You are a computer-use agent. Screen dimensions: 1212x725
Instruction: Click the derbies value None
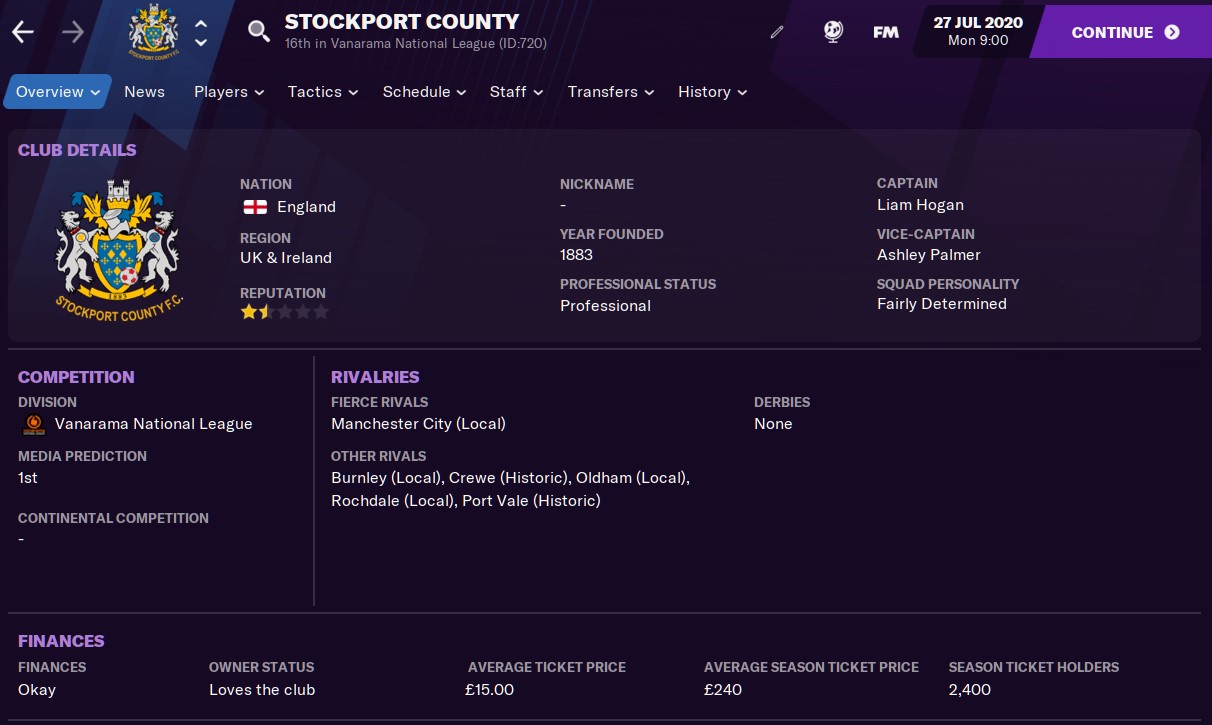773,424
